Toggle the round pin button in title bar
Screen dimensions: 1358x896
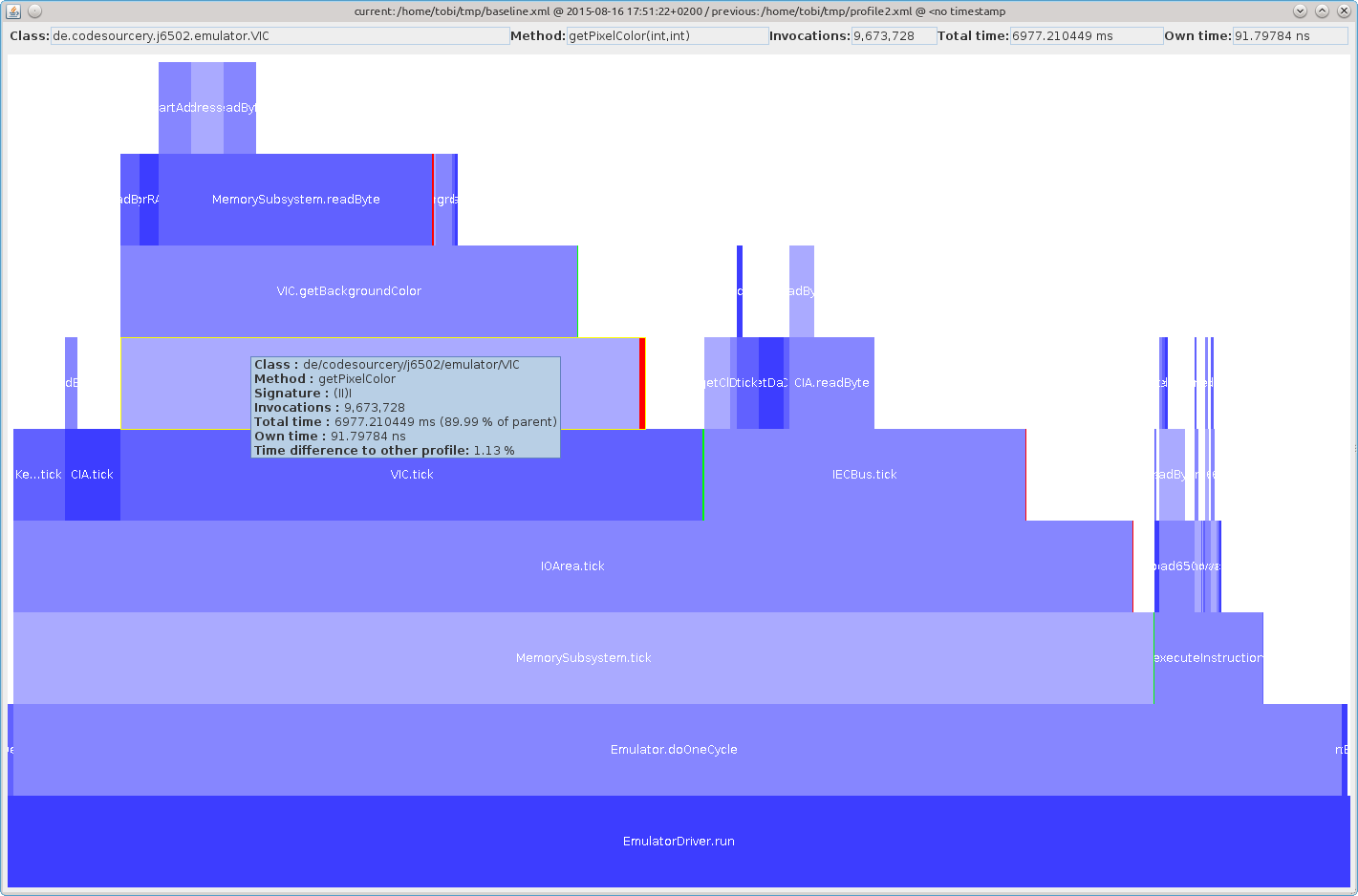tap(35, 11)
